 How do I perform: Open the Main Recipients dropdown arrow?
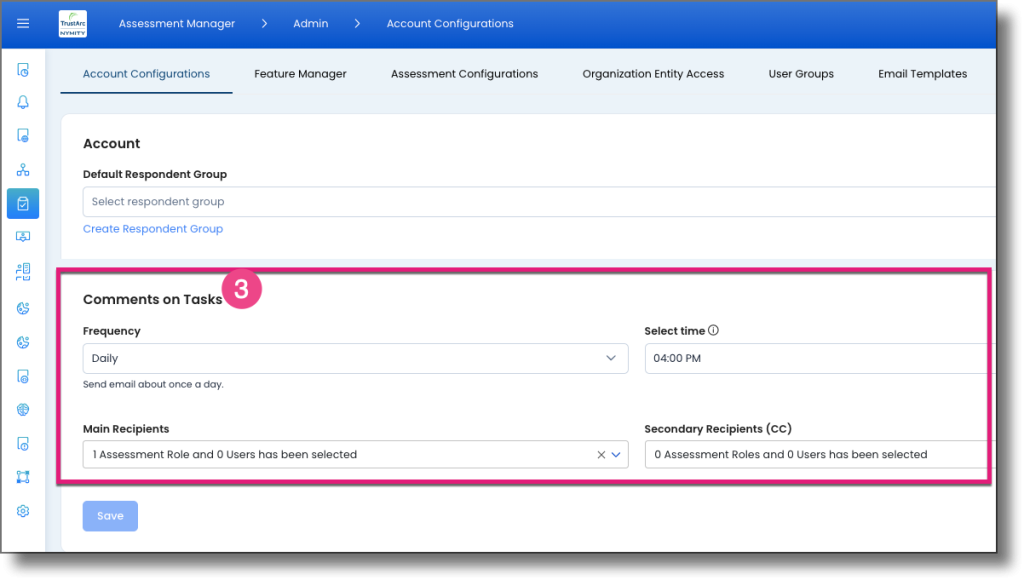click(616, 455)
